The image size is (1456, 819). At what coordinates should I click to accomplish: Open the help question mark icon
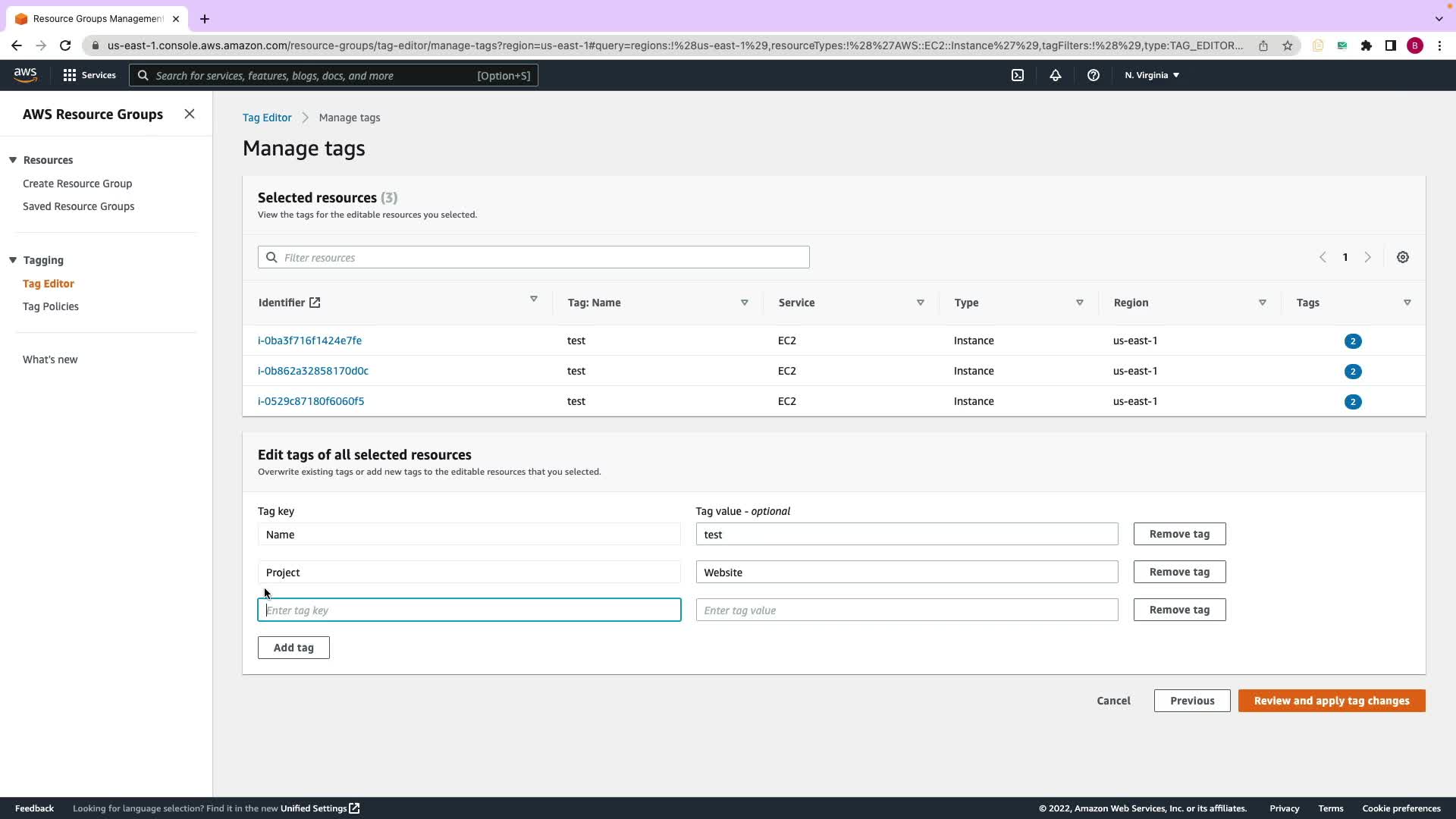tap(1093, 75)
